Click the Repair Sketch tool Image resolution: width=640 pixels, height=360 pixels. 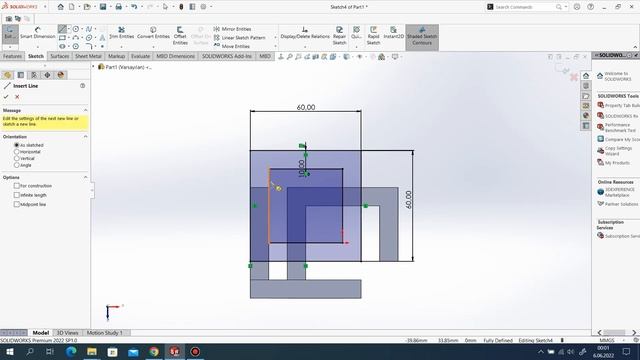(x=339, y=36)
